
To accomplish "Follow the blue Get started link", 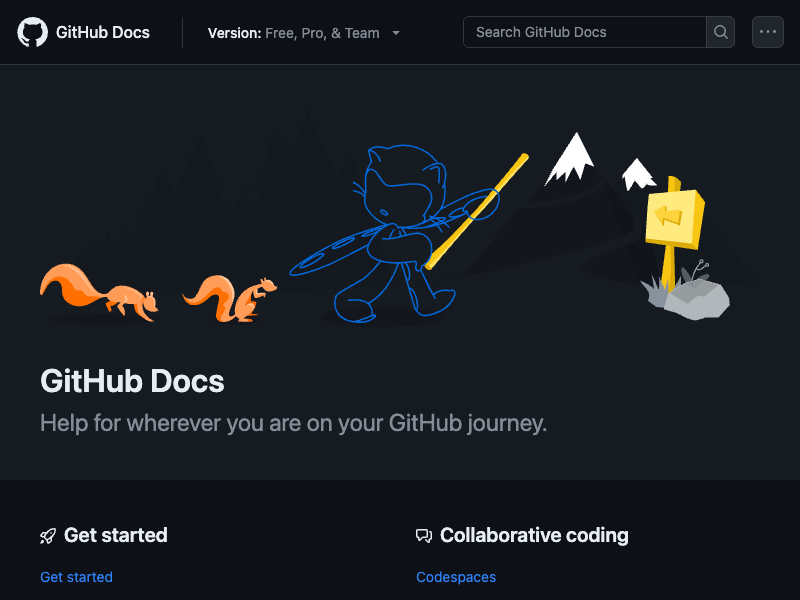I will (77, 577).
